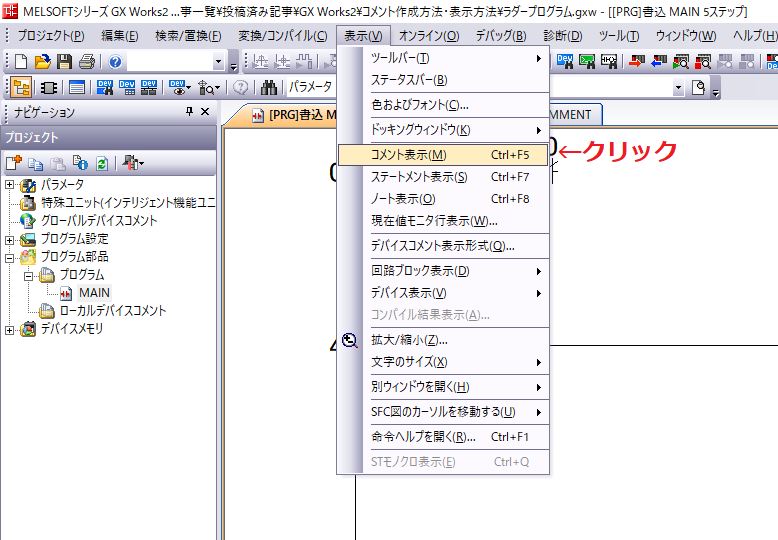
Task: Collapse the プログラム folder node
Action: click(x=29, y=276)
